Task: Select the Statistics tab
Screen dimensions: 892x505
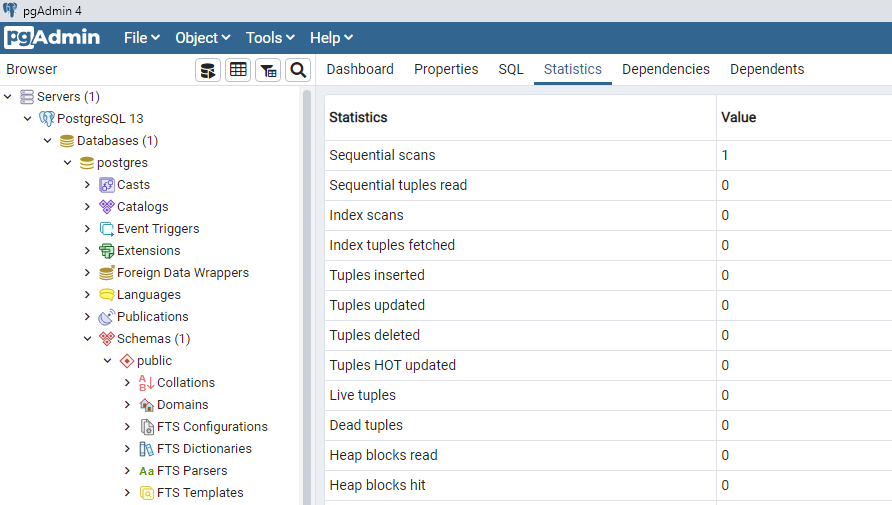Action: tap(573, 69)
